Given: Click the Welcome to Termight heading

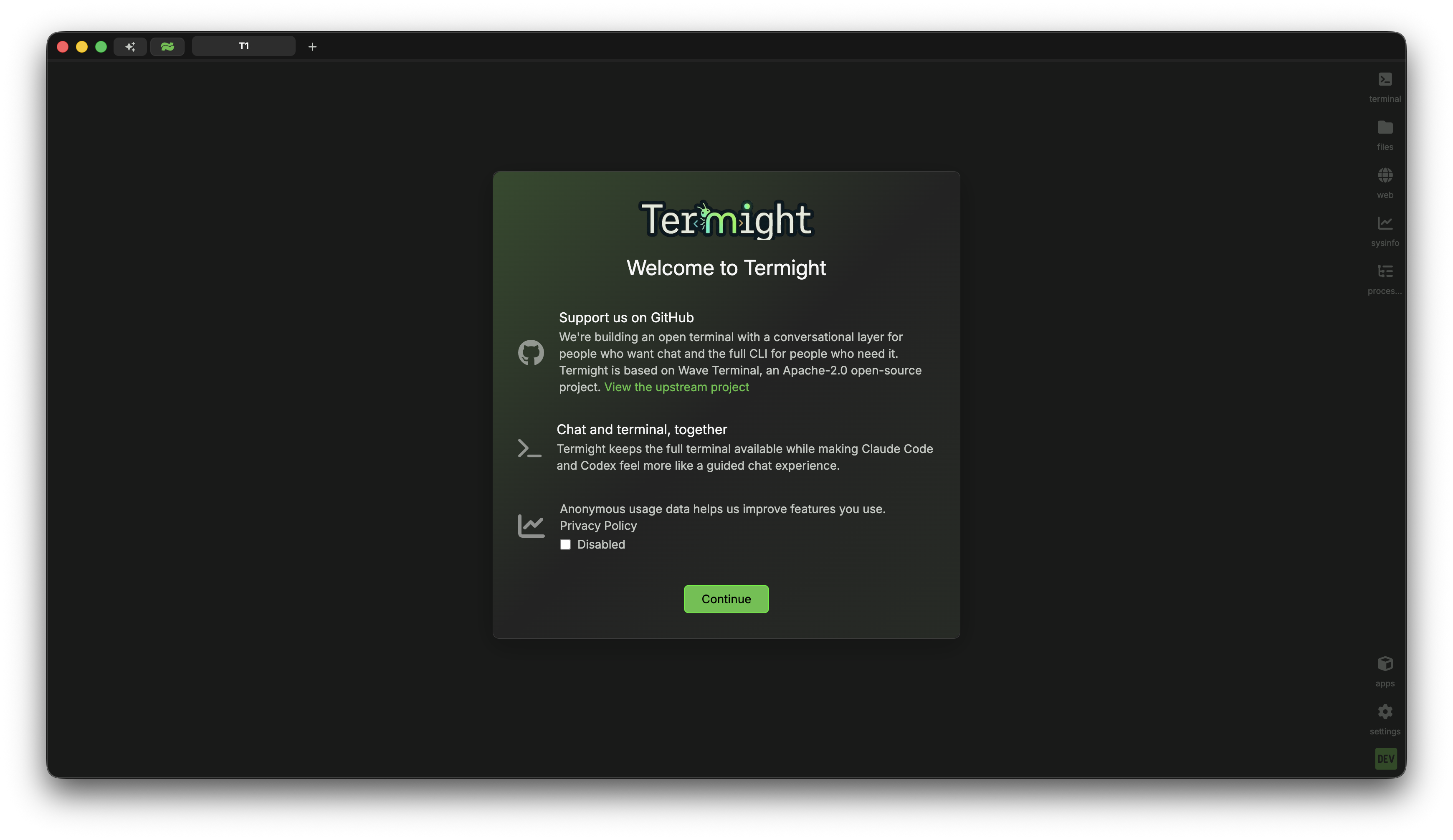Looking at the screenshot, I should pos(726,268).
